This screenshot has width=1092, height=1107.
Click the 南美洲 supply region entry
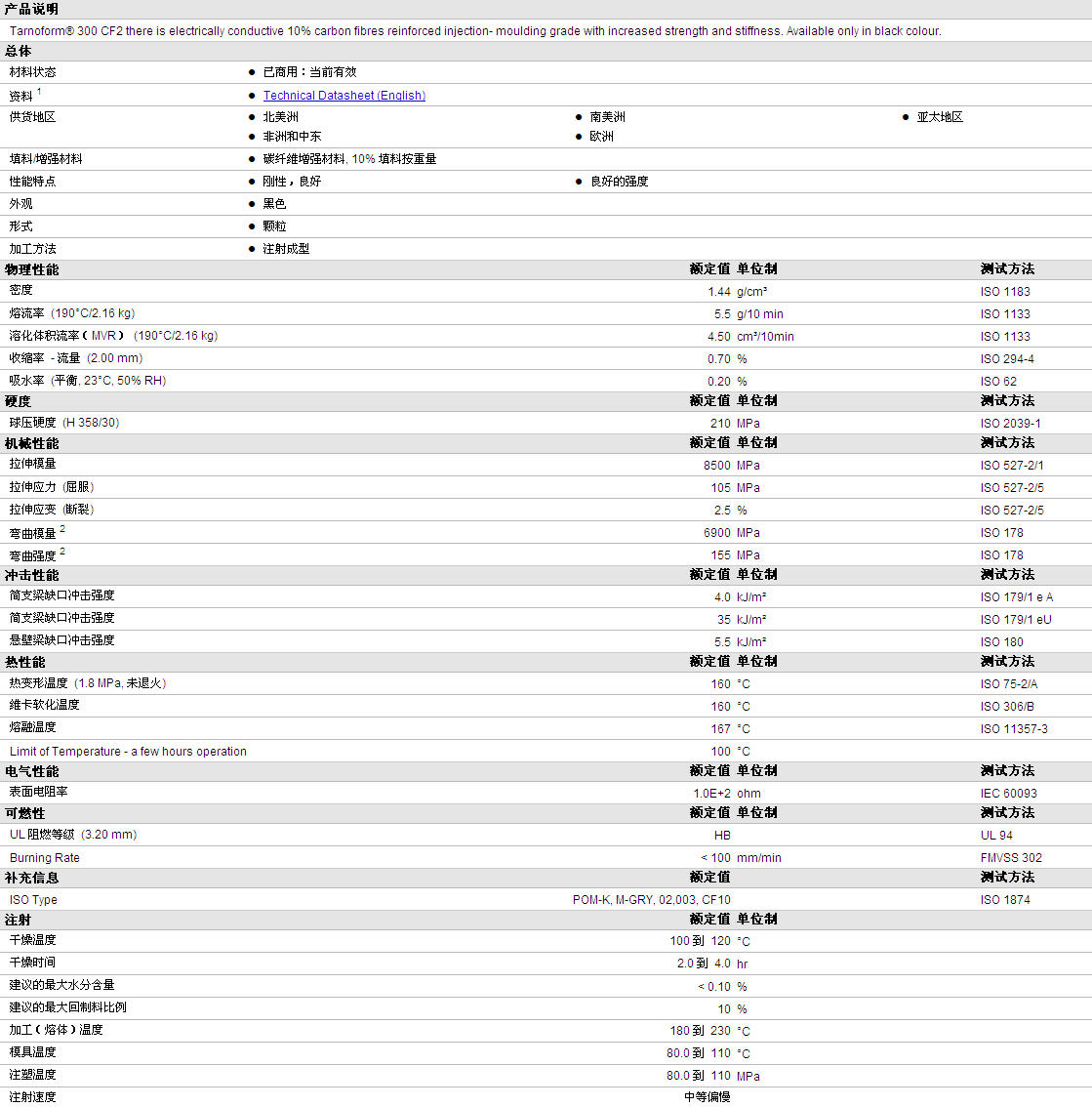(x=608, y=116)
